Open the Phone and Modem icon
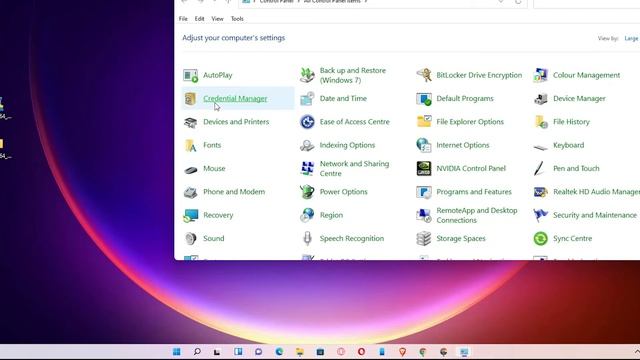This screenshot has width=640, height=360. tap(190, 192)
